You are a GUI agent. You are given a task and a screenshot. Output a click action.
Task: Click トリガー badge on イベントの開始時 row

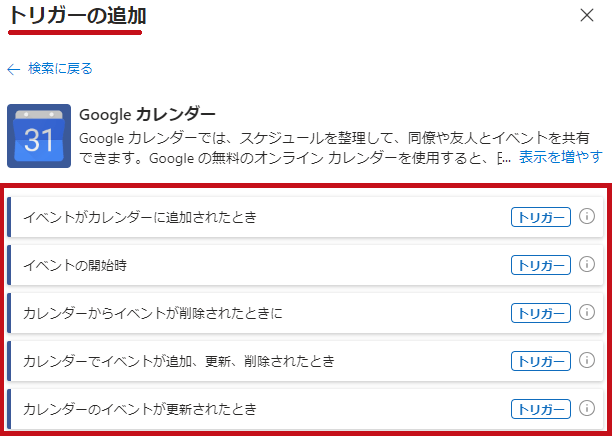541,265
